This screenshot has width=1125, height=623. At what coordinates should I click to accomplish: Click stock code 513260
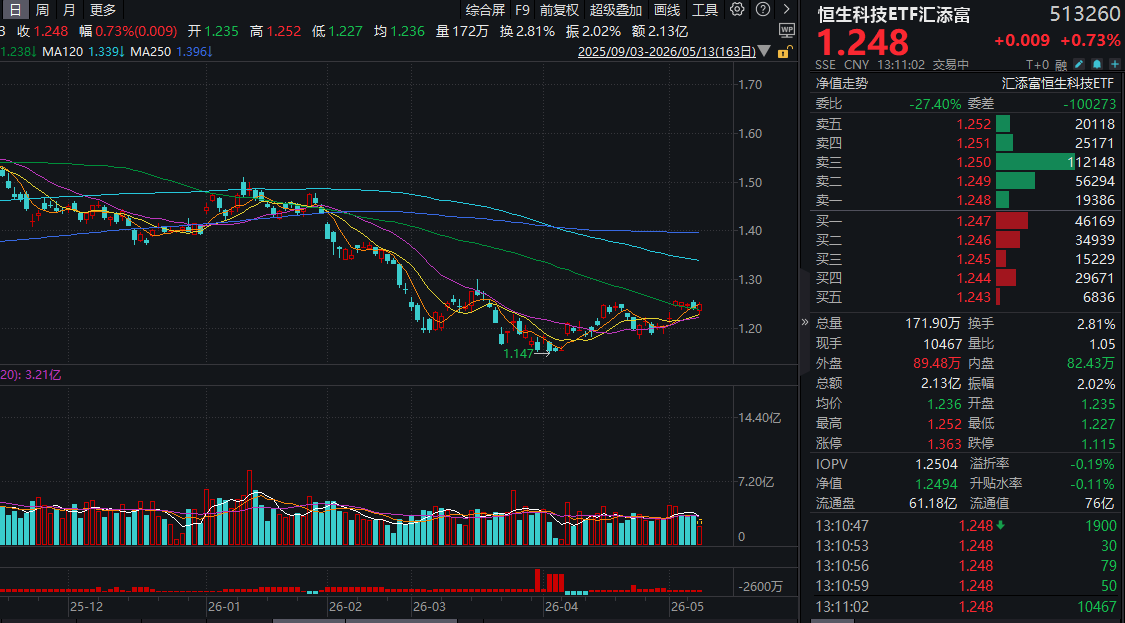point(1085,14)
